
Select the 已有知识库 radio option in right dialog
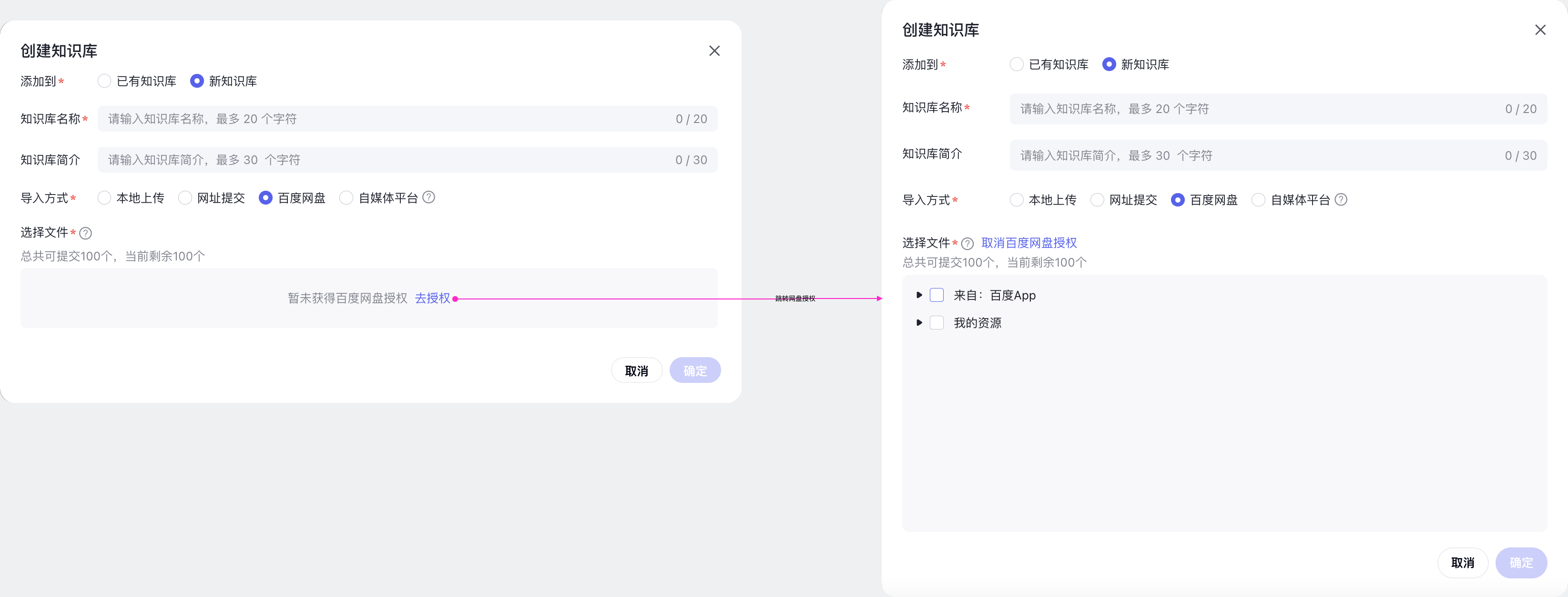pyautogui.click(x=1017, y=64)
